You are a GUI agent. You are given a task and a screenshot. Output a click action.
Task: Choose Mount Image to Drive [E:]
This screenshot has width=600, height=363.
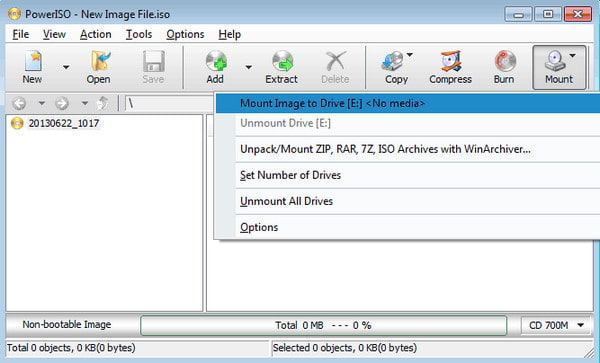pyautogui.click(x=408, y=103)
